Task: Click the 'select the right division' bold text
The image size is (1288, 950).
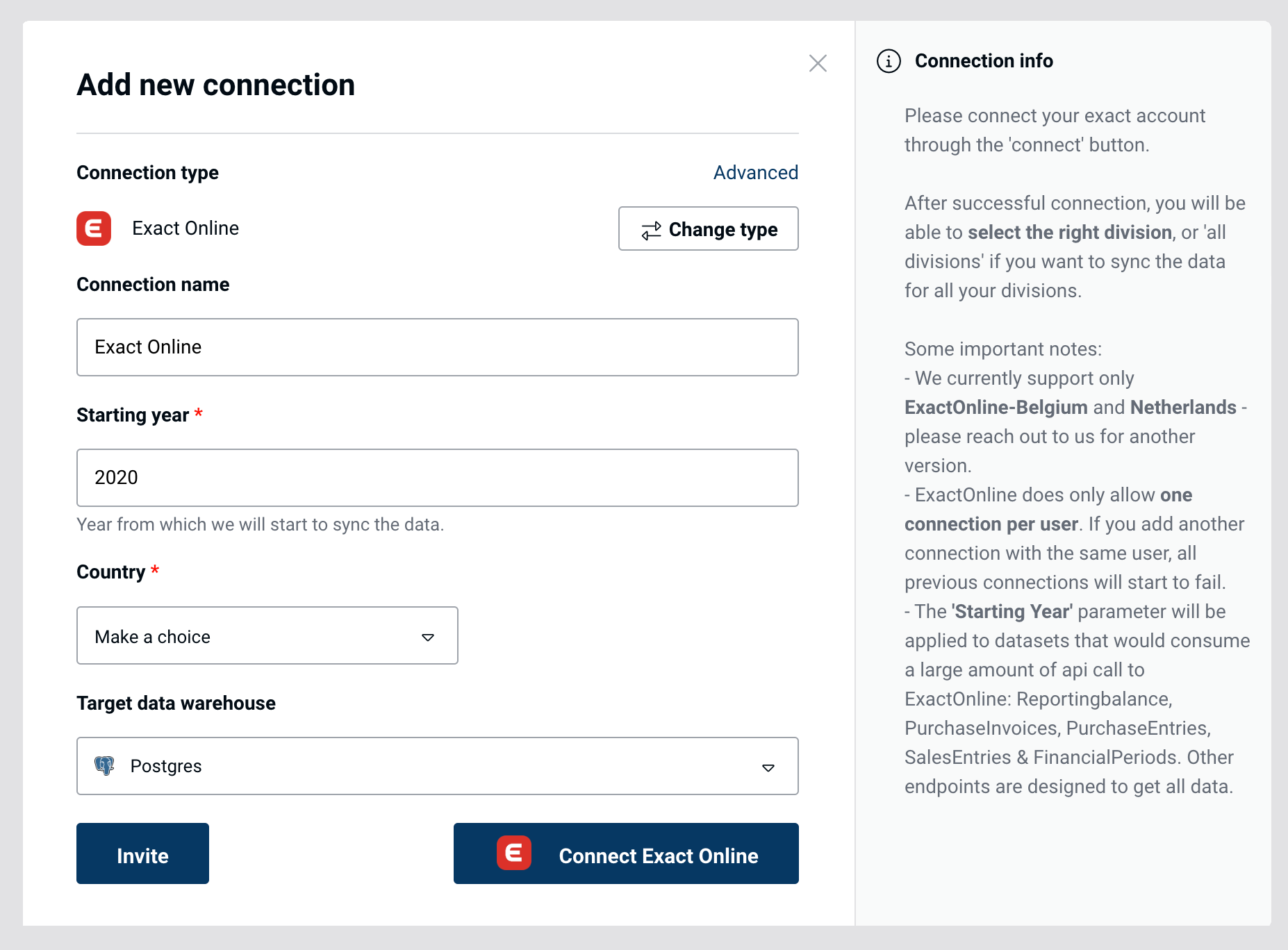Action: pyautogui.click(x=1070, y=232)
